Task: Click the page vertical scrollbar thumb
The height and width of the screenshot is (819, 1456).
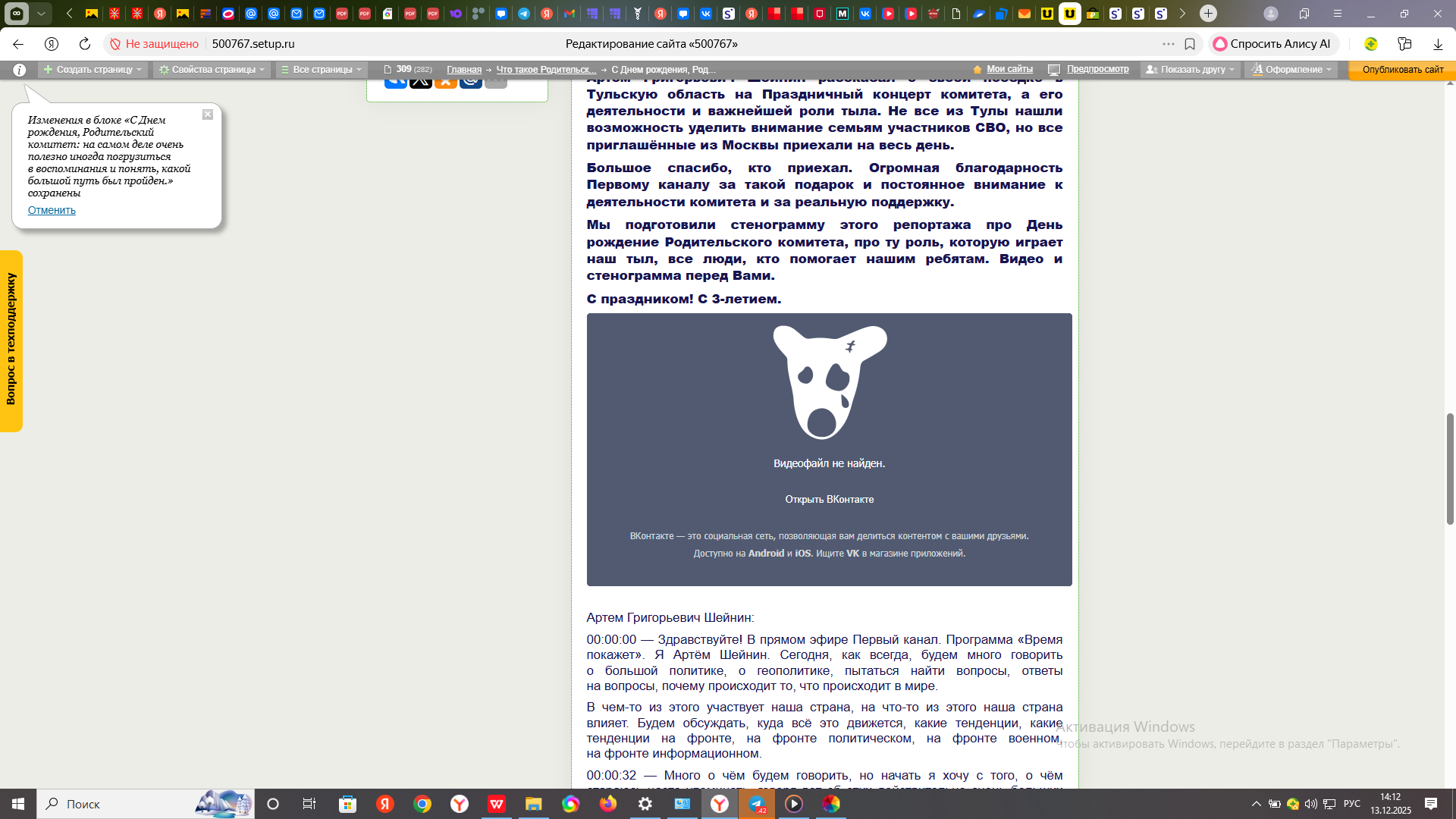Action: tap(1450, 469)
